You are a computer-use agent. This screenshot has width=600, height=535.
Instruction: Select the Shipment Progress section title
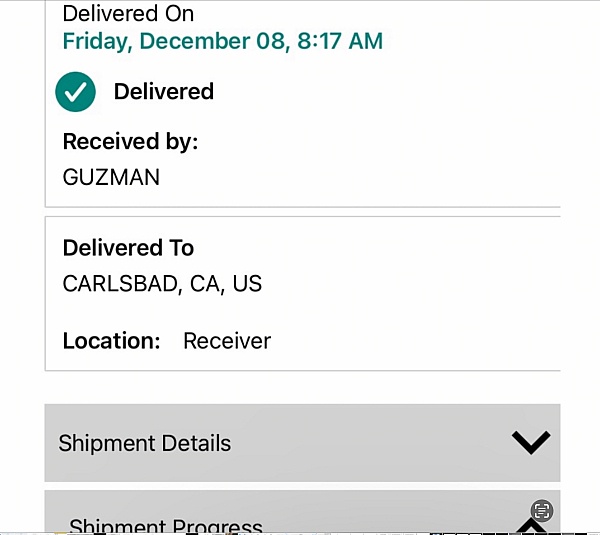[165, 526]
